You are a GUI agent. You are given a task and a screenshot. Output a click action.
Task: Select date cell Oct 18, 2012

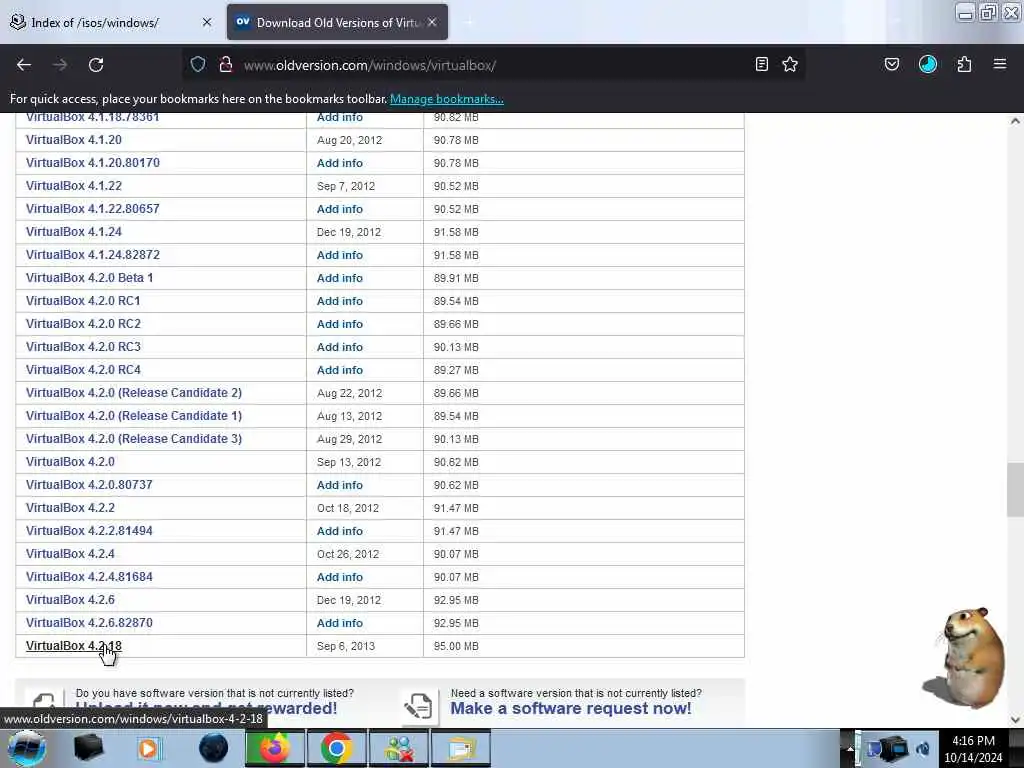coord(348,508)
